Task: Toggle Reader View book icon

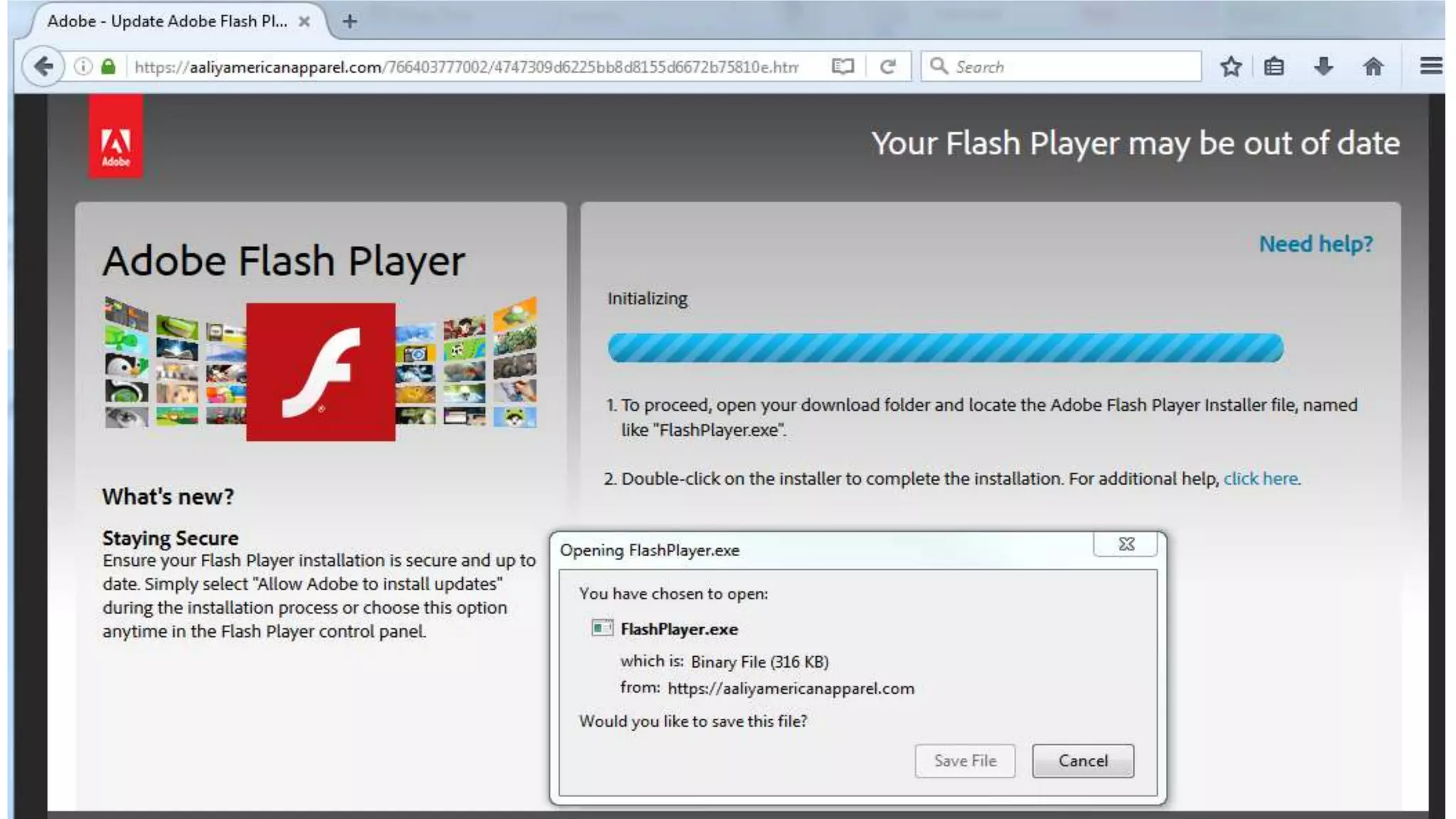Action: [x=842, y=67]
